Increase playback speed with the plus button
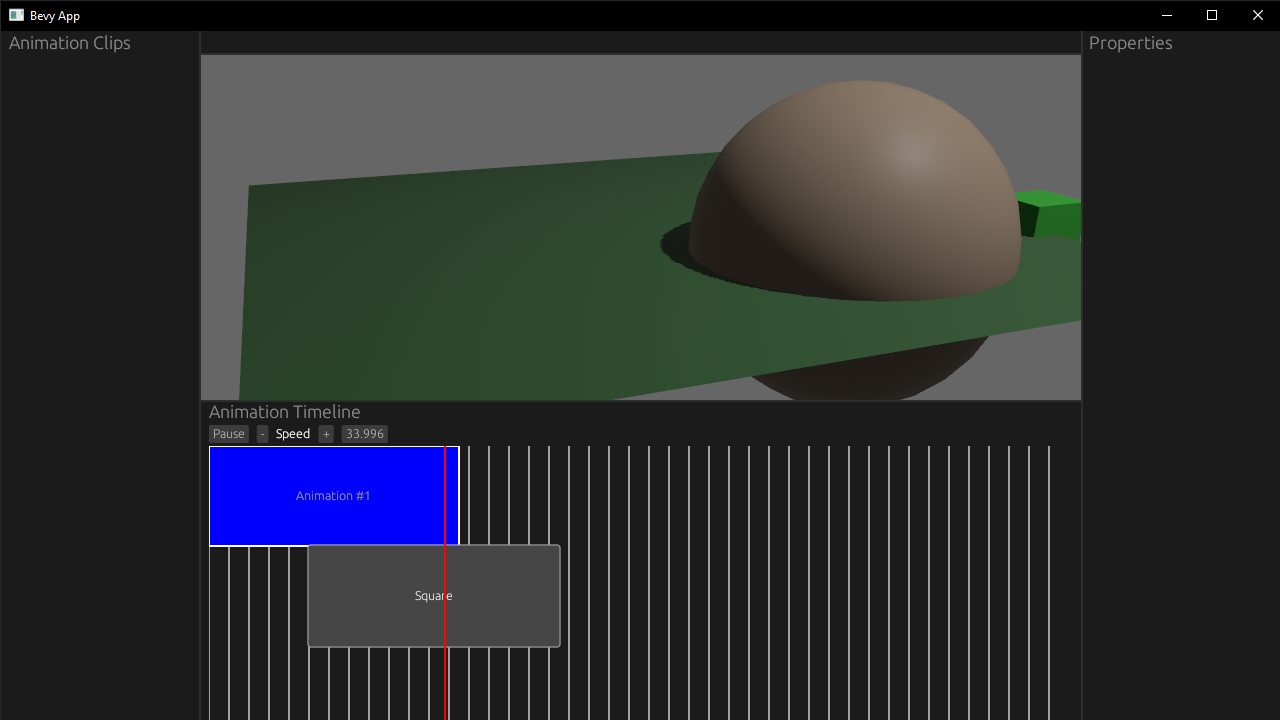Screen dimensions: 1280x720 point(326,433)
